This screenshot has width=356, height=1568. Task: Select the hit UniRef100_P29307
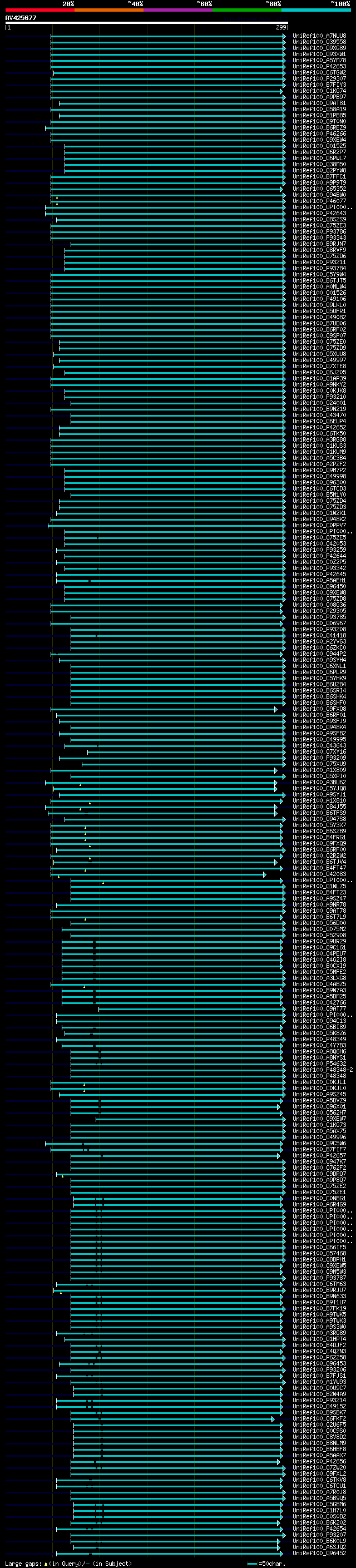pyautogui.click(x=319, y=78)
